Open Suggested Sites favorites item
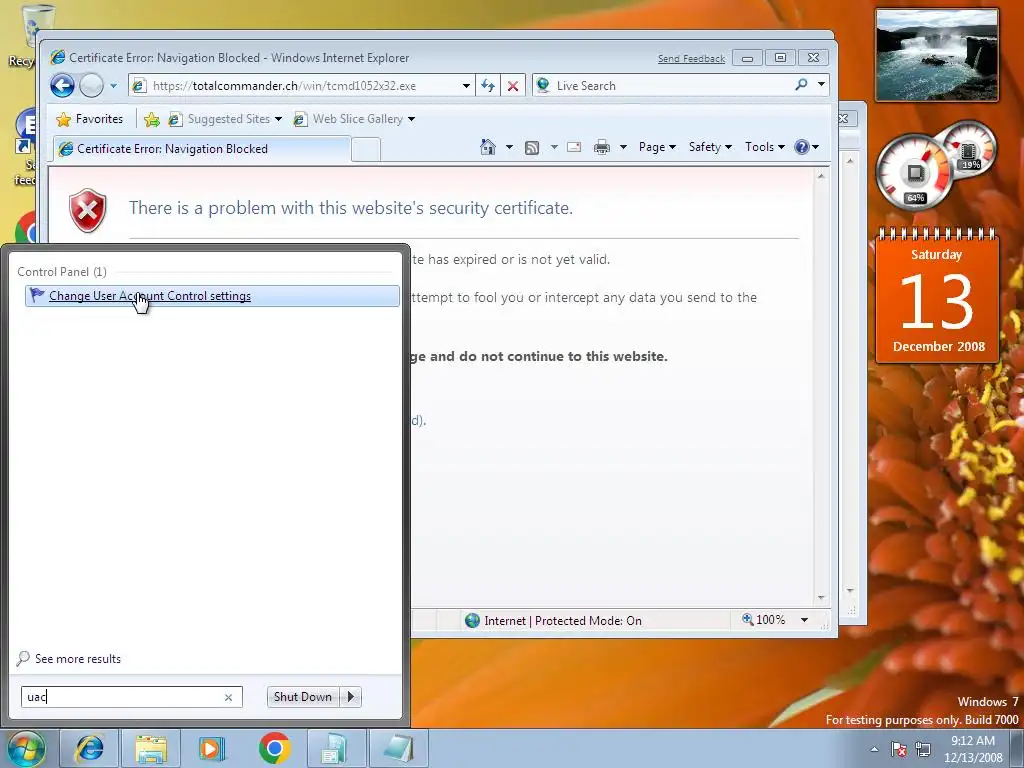The height and width of the screenshot is (768, 1024). 225,119
